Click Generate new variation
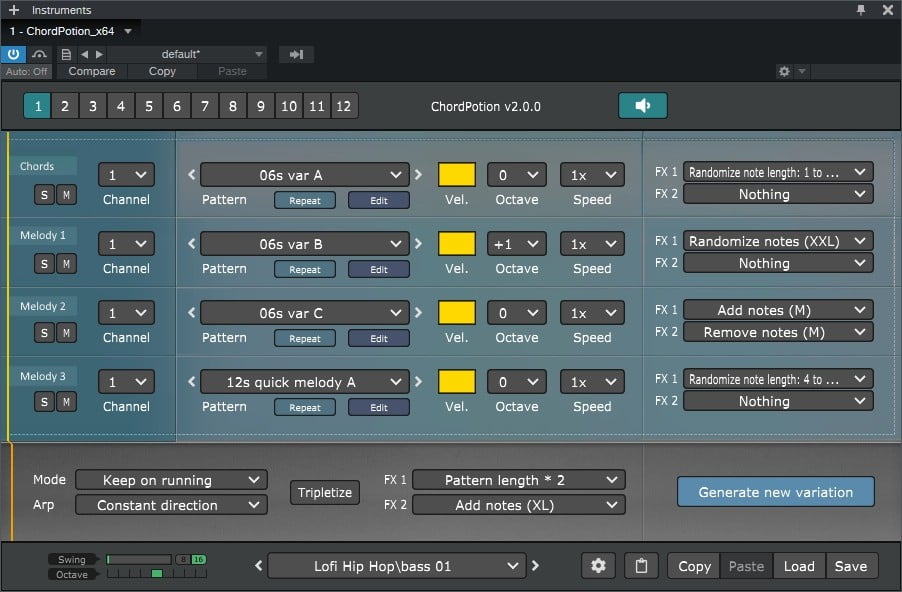The height and width of the screenshot is (592, 902). [x=776, y=492]
